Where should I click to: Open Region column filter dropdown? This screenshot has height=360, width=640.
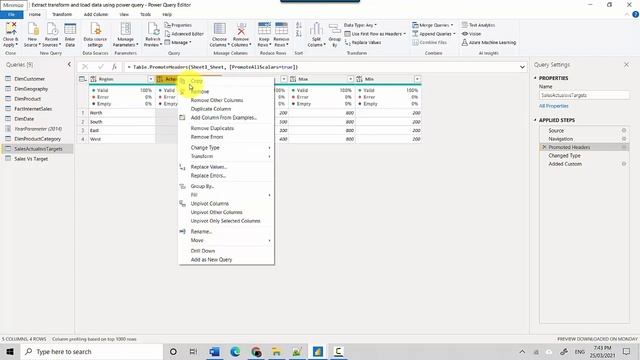click(151, 79)
